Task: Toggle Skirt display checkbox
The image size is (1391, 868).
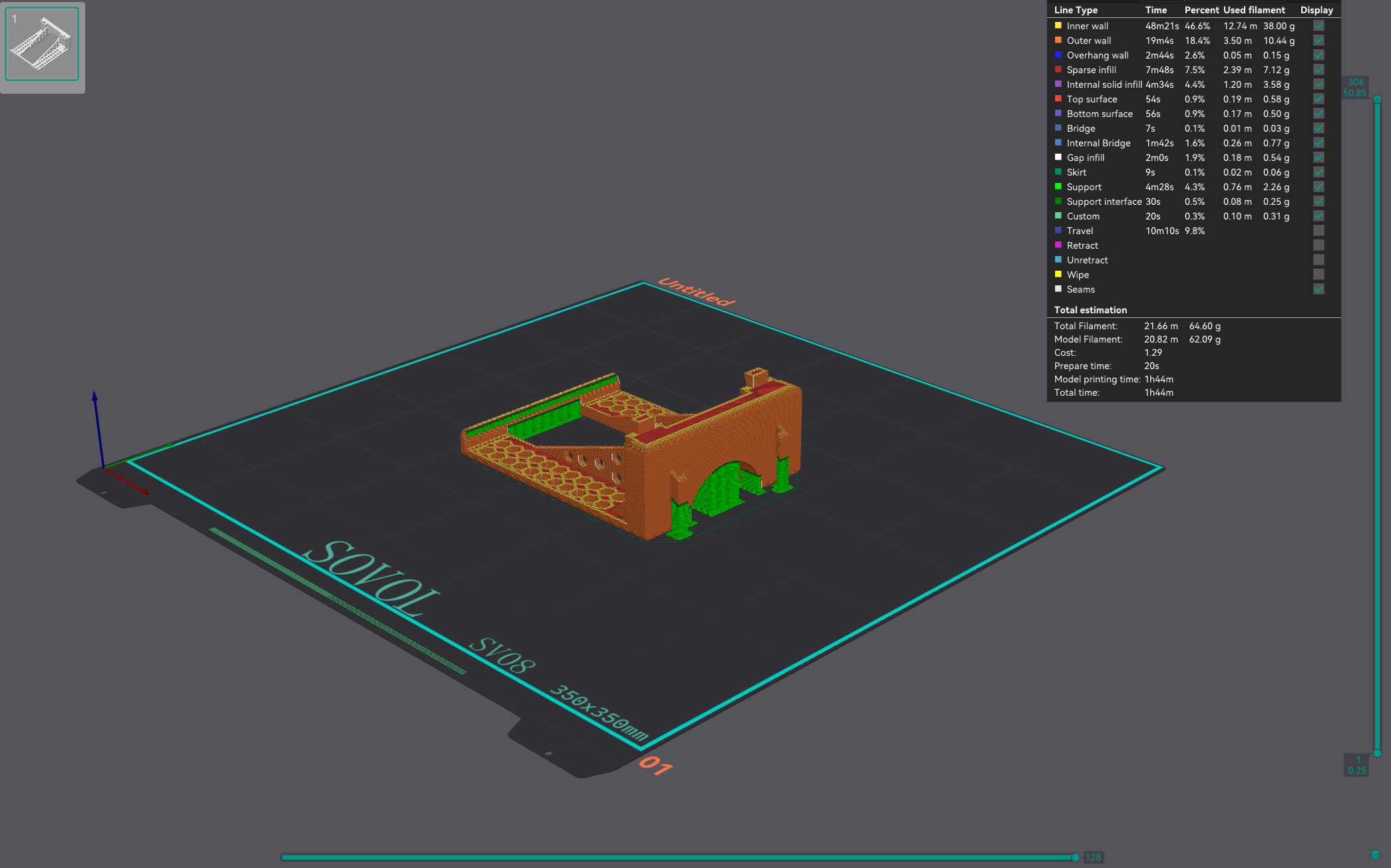Action: [x=1318, y=172]
